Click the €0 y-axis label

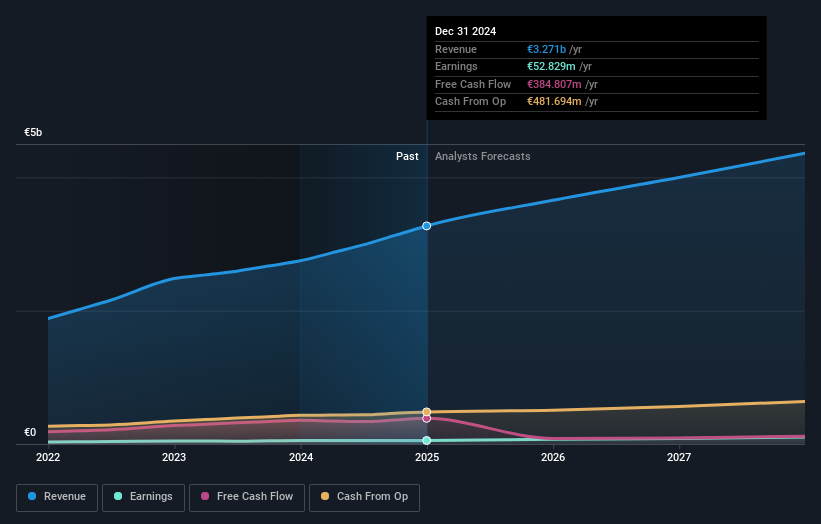tap(30, 432)
